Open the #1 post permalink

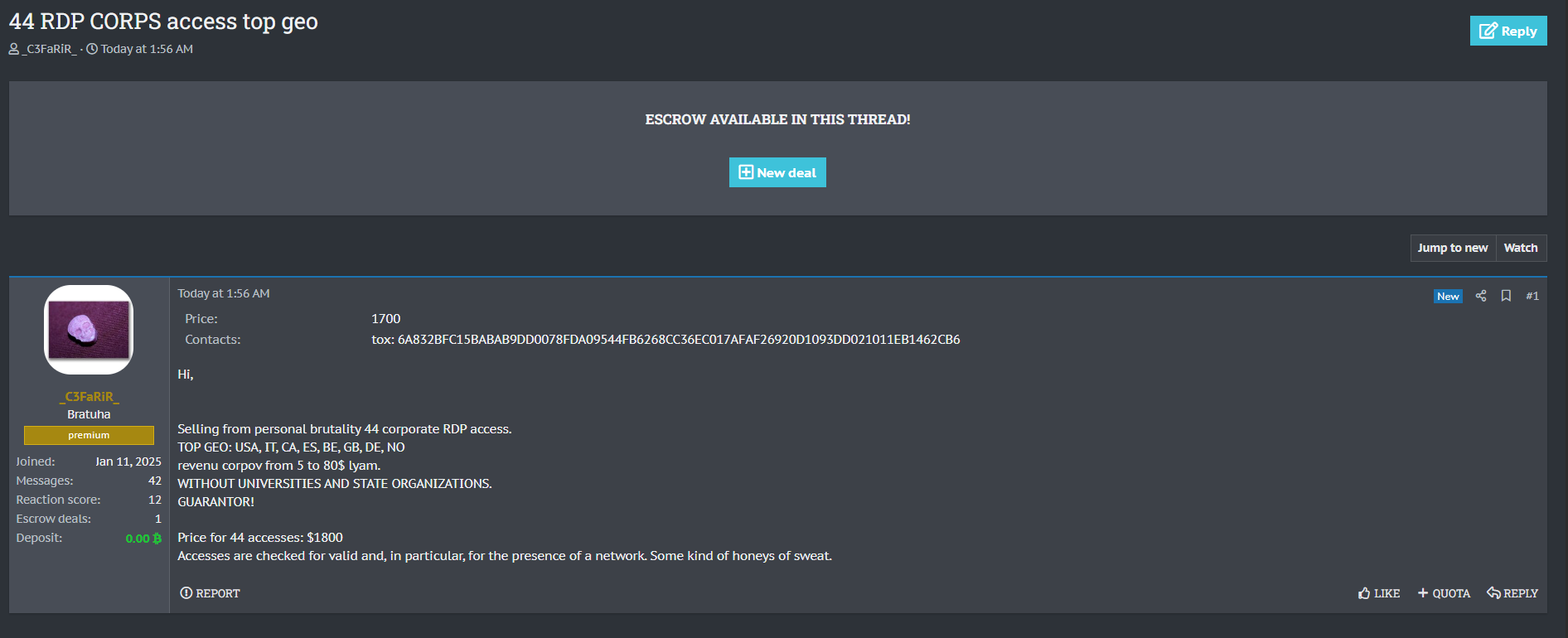click(x=1532, y=296)
